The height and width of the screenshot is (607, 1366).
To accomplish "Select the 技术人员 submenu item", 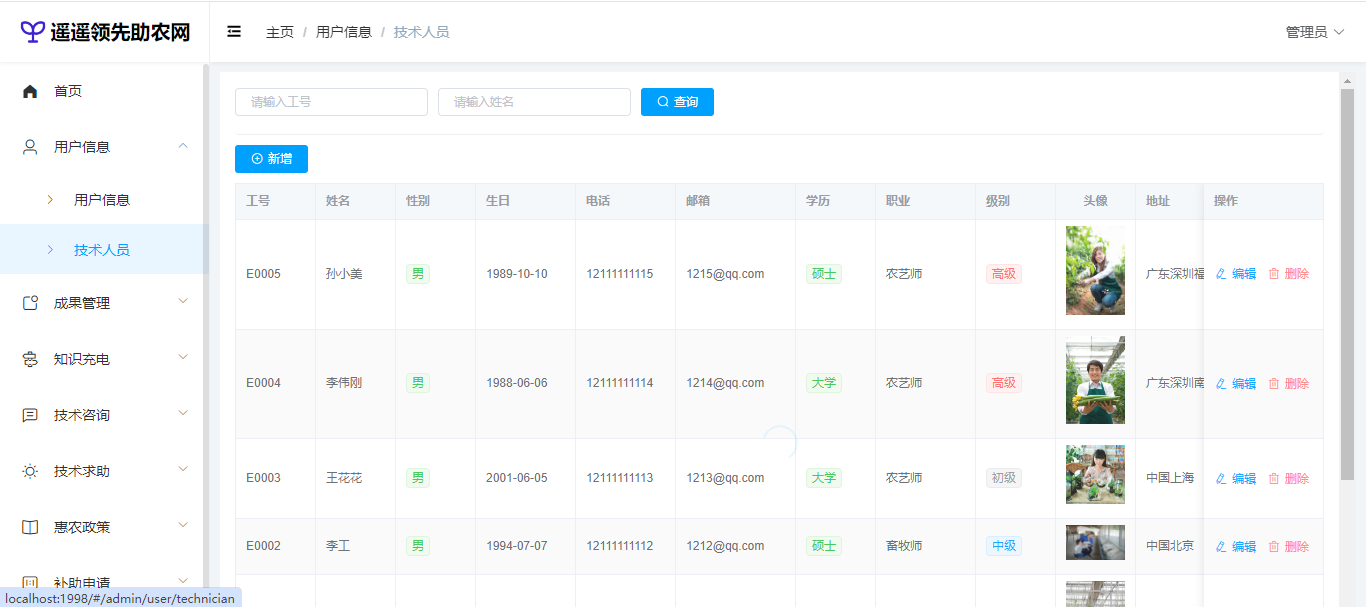I will [102, 250].
